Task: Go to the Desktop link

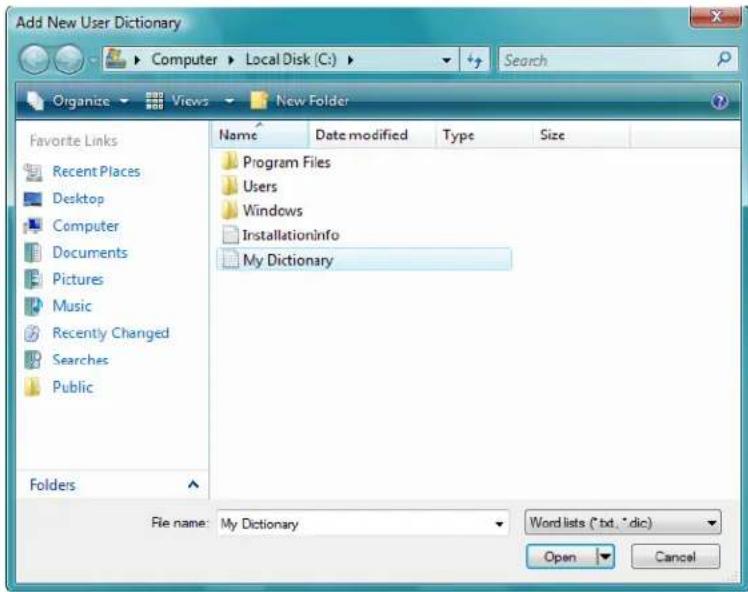Action: coord(78,199)
